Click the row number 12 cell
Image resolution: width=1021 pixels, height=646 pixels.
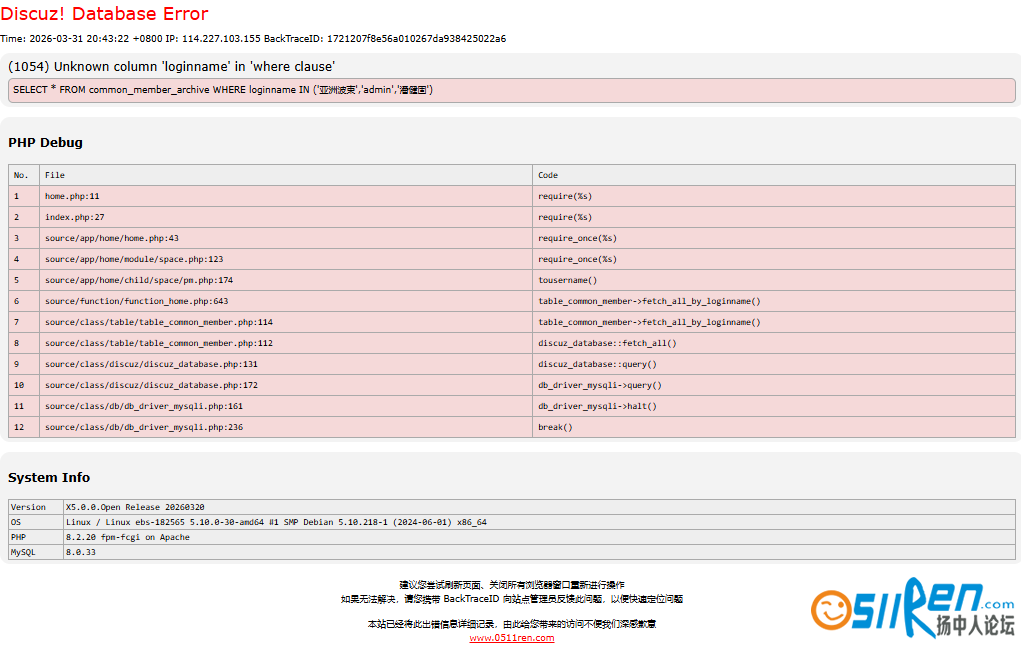coord(24,427)
